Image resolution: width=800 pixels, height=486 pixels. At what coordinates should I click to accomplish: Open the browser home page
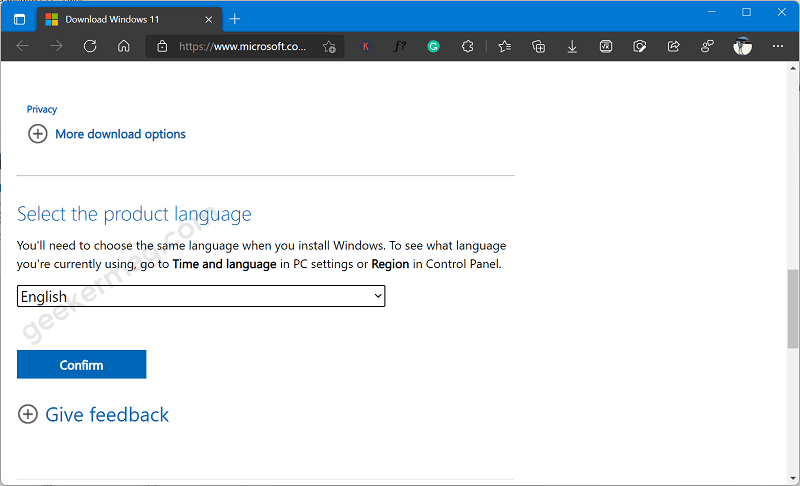click(124, 46)
